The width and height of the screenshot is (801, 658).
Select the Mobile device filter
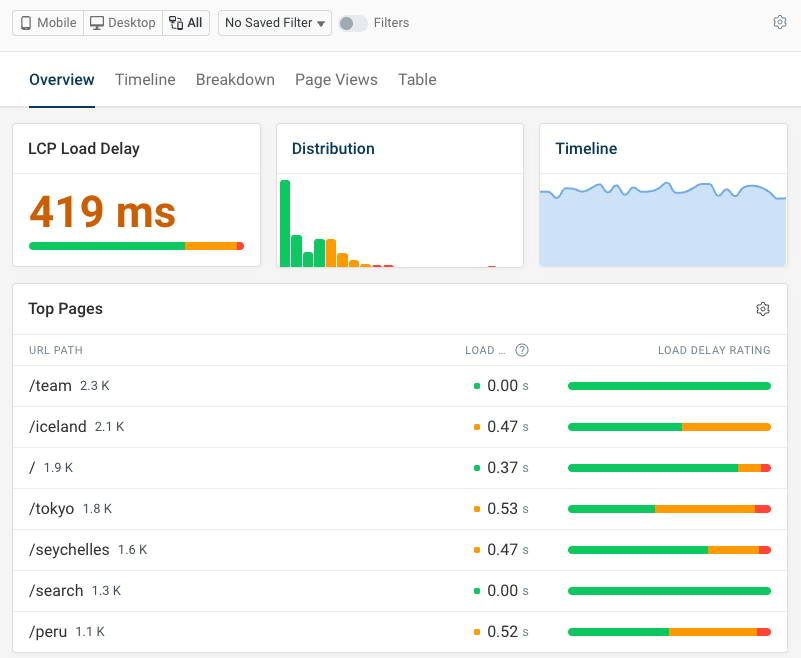pos(48,23)
